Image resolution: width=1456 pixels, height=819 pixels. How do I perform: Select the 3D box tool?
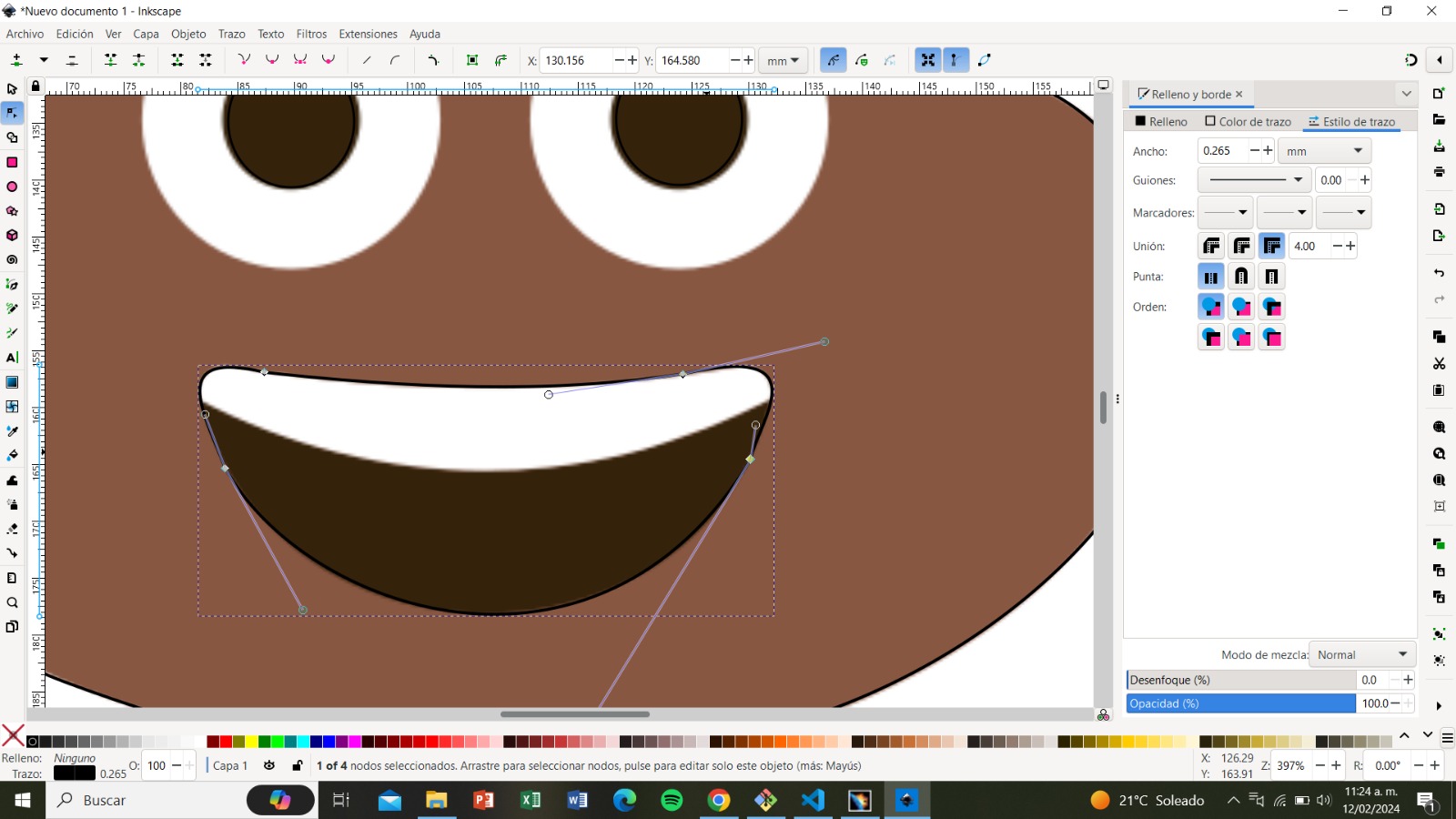coord(12,236)
